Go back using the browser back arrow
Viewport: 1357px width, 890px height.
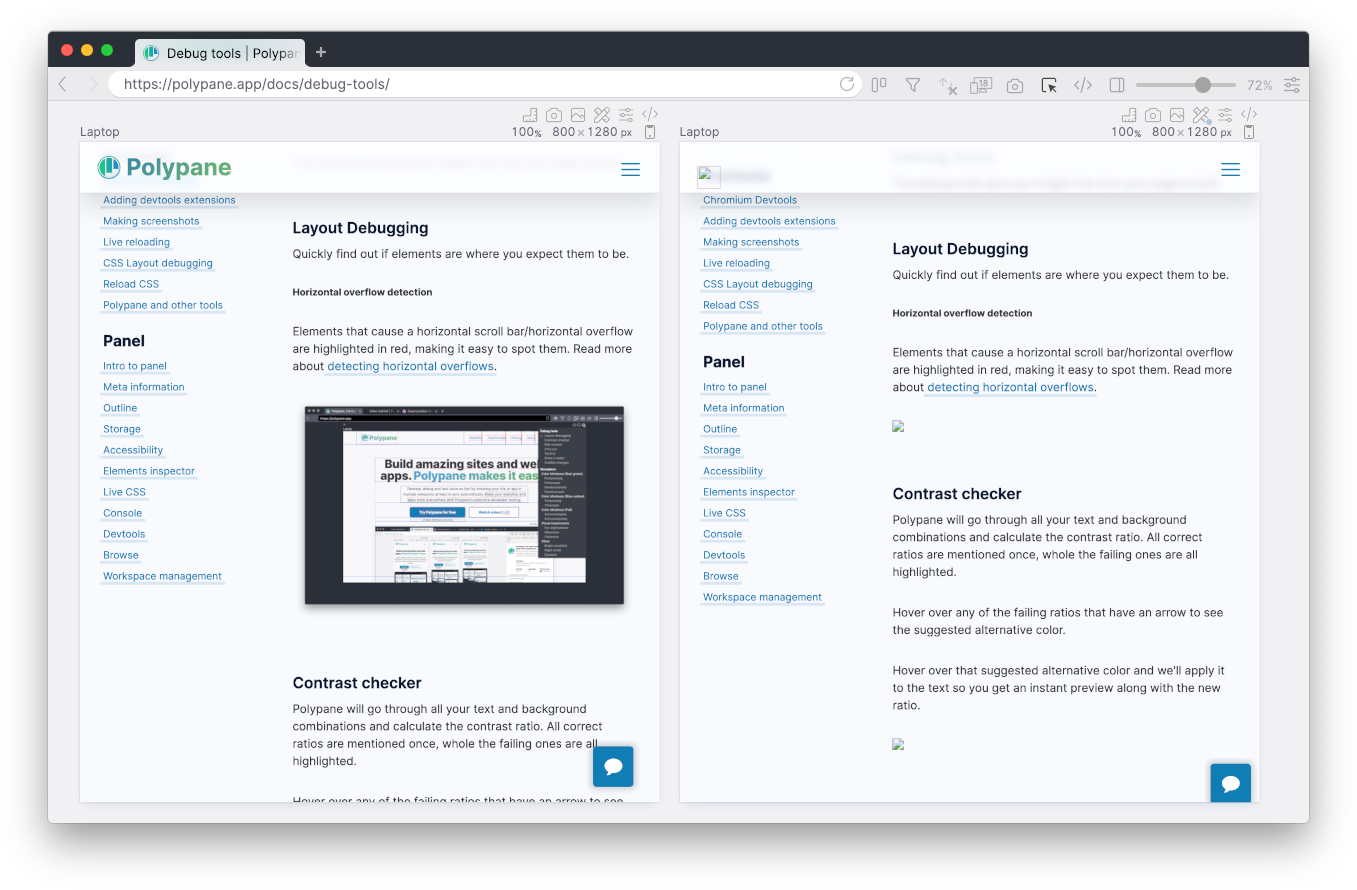[63, 85]
